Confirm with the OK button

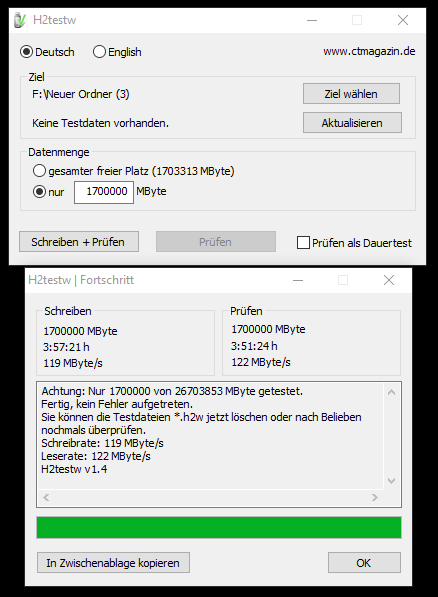click(364, 563)
